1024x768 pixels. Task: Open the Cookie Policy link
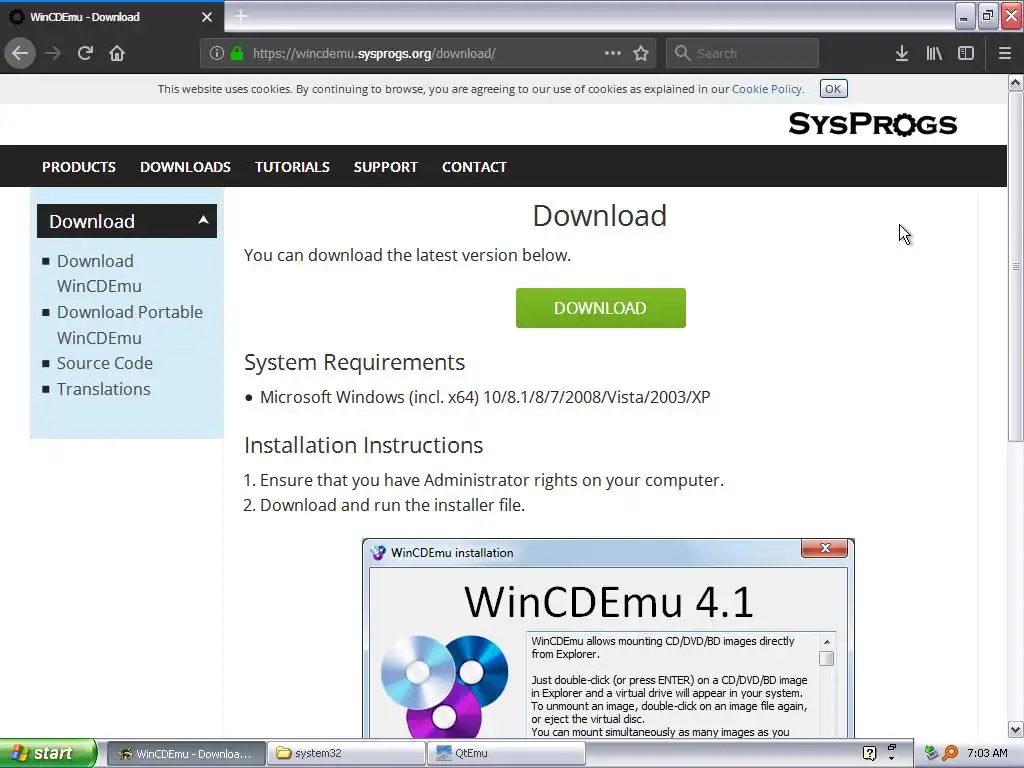click(767, 89)
